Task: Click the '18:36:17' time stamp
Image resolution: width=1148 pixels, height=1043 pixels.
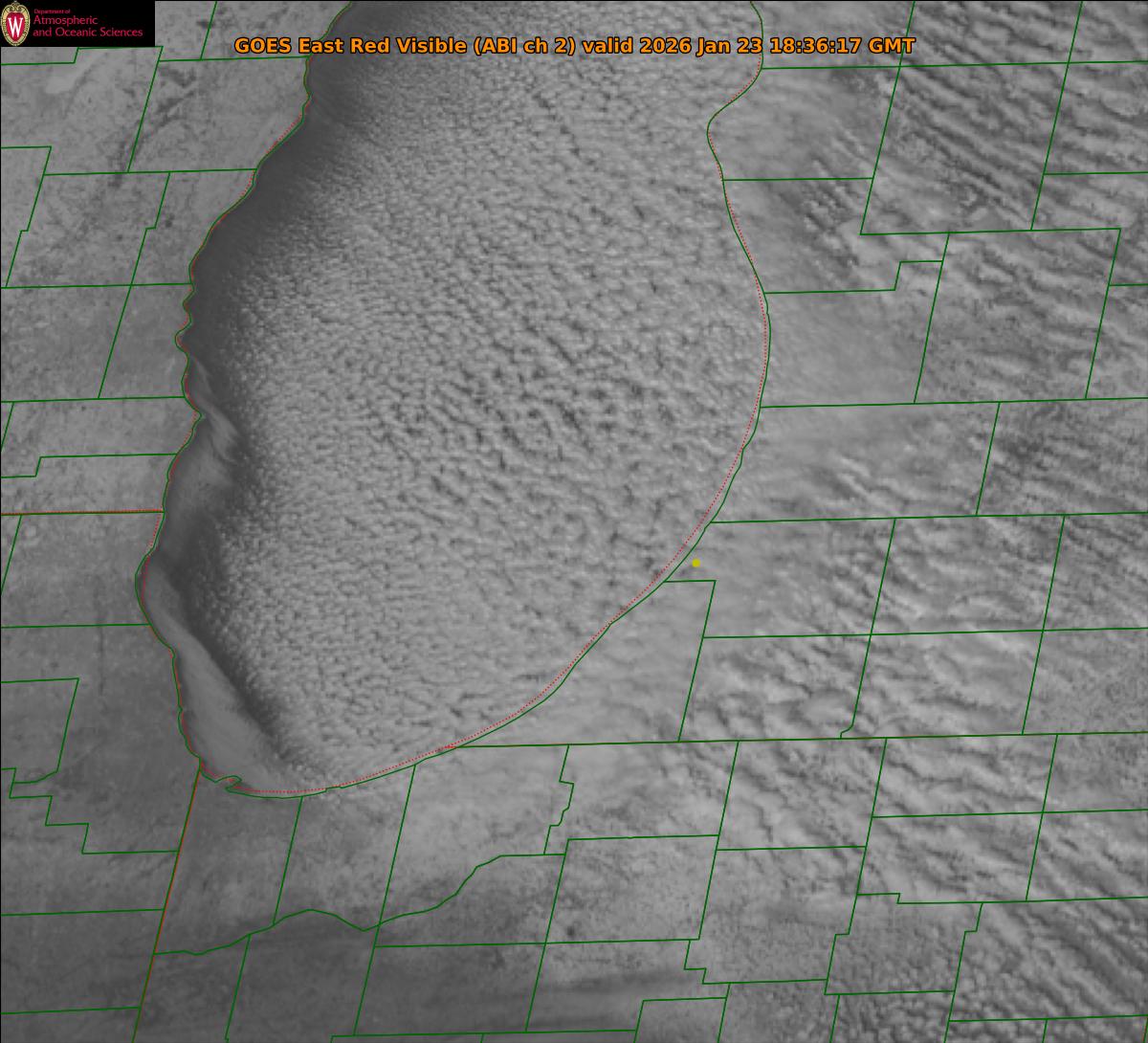Action: click(x=817, y=46)
